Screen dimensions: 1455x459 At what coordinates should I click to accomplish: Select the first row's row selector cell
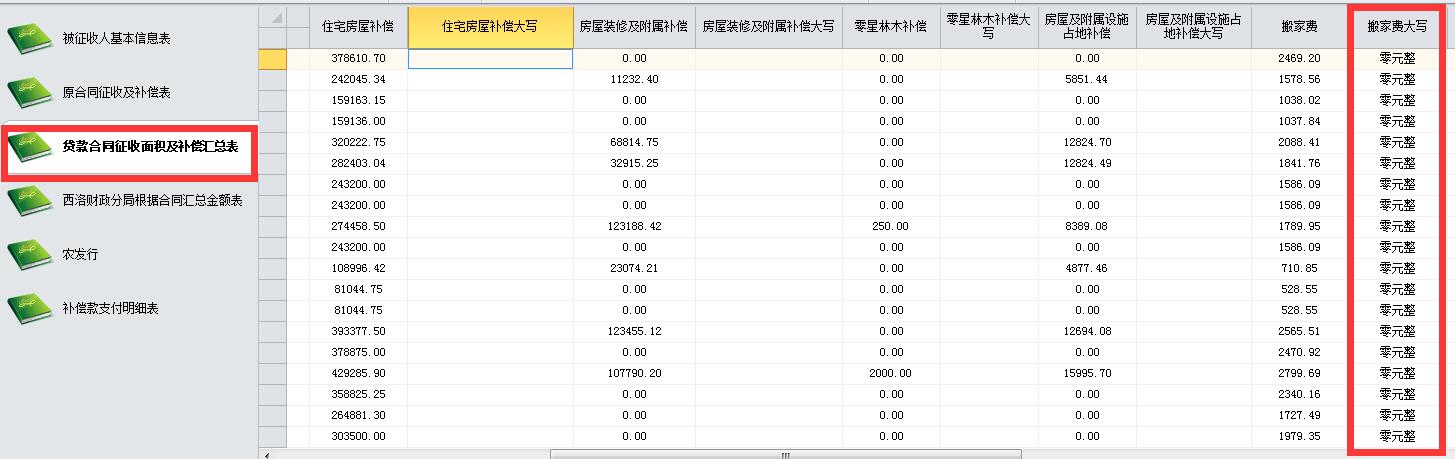click(x=272, y=59)
